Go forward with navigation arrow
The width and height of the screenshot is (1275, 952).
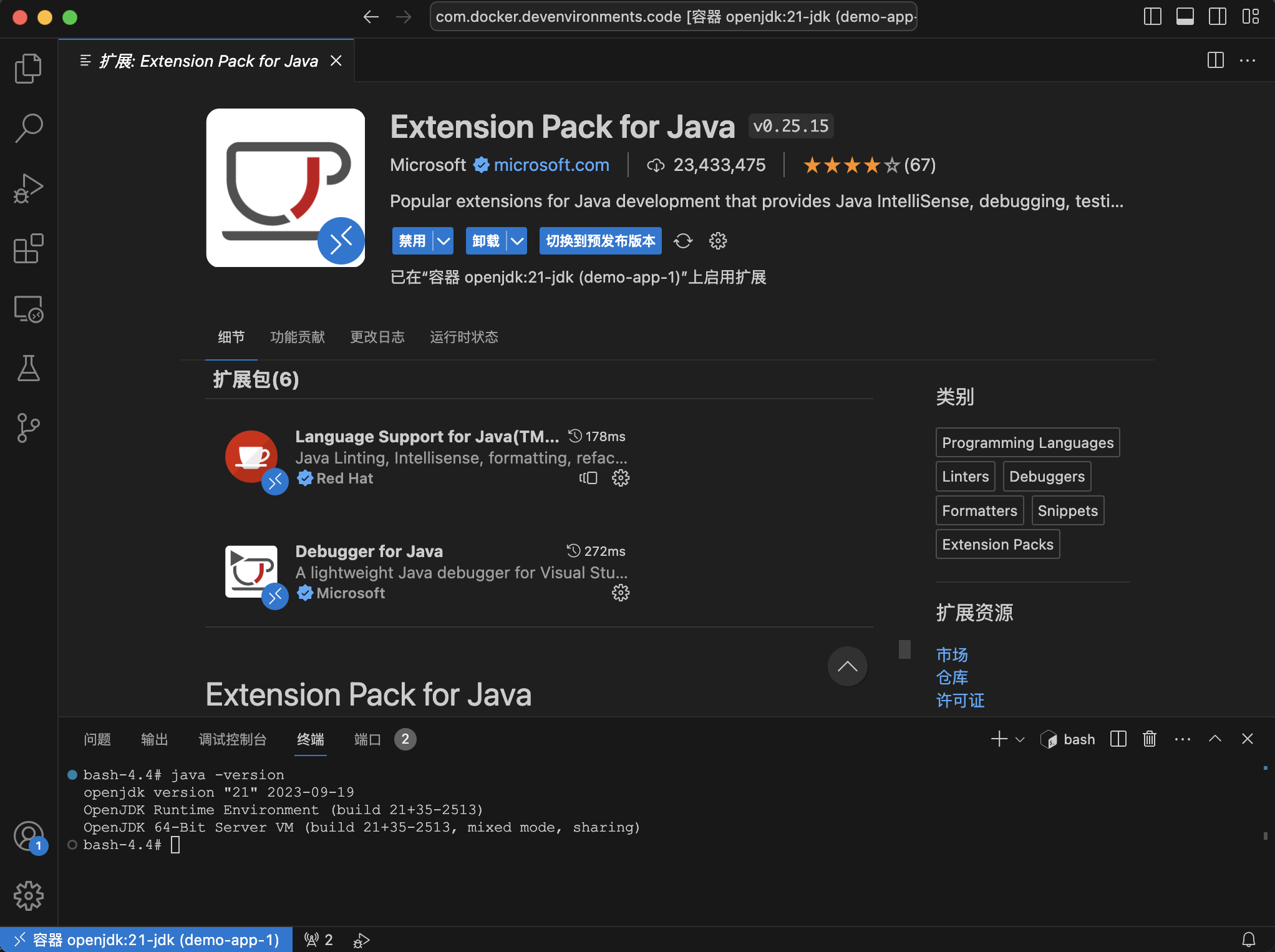pos(404,17)
